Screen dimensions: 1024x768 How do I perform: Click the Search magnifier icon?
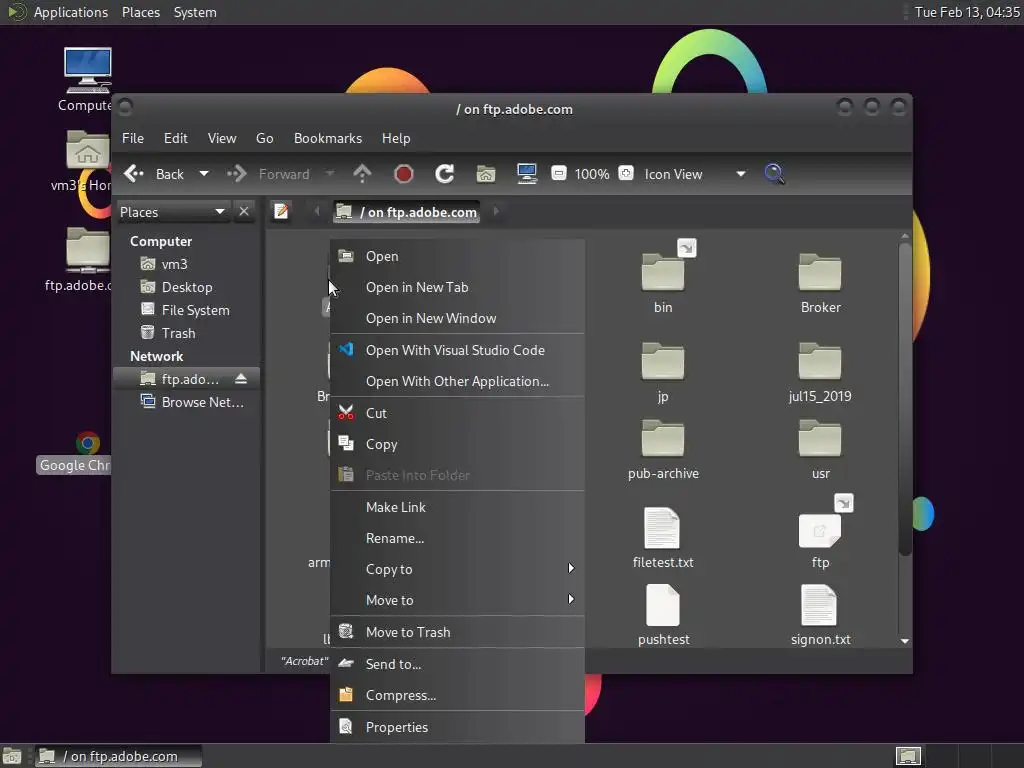(x=775, y=174)
